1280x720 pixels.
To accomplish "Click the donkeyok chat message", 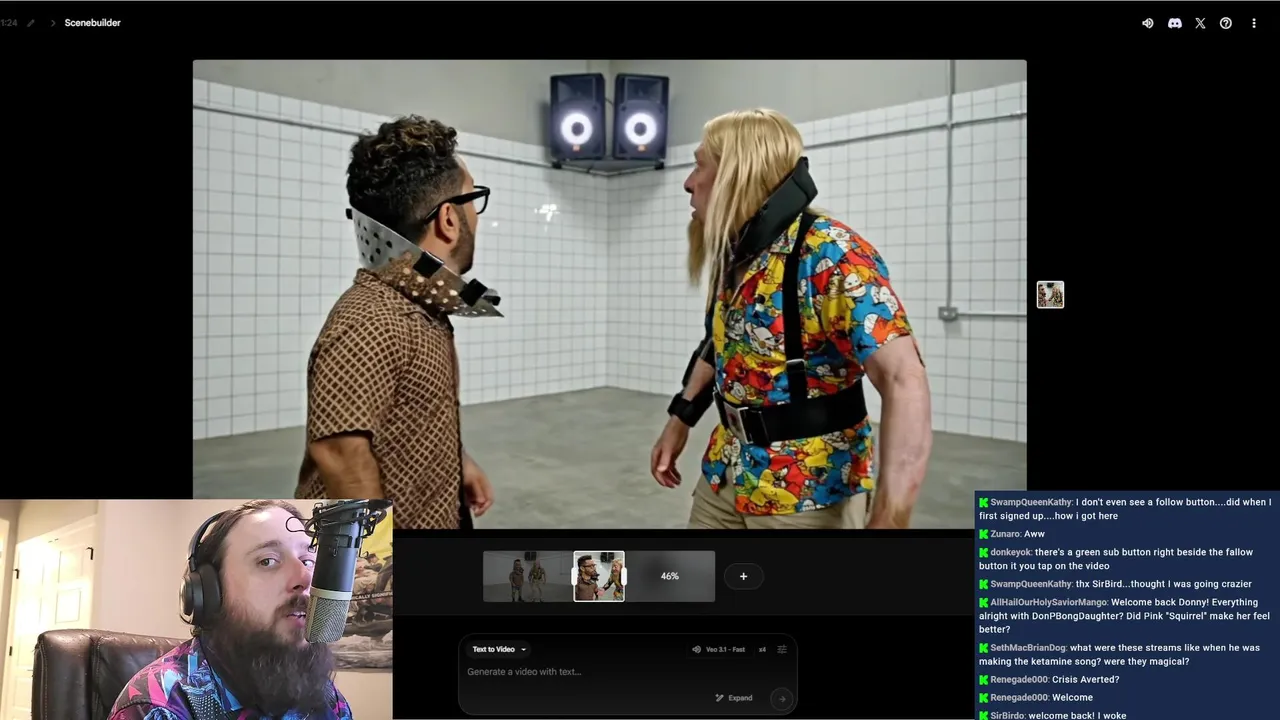I will [1116, 559].
